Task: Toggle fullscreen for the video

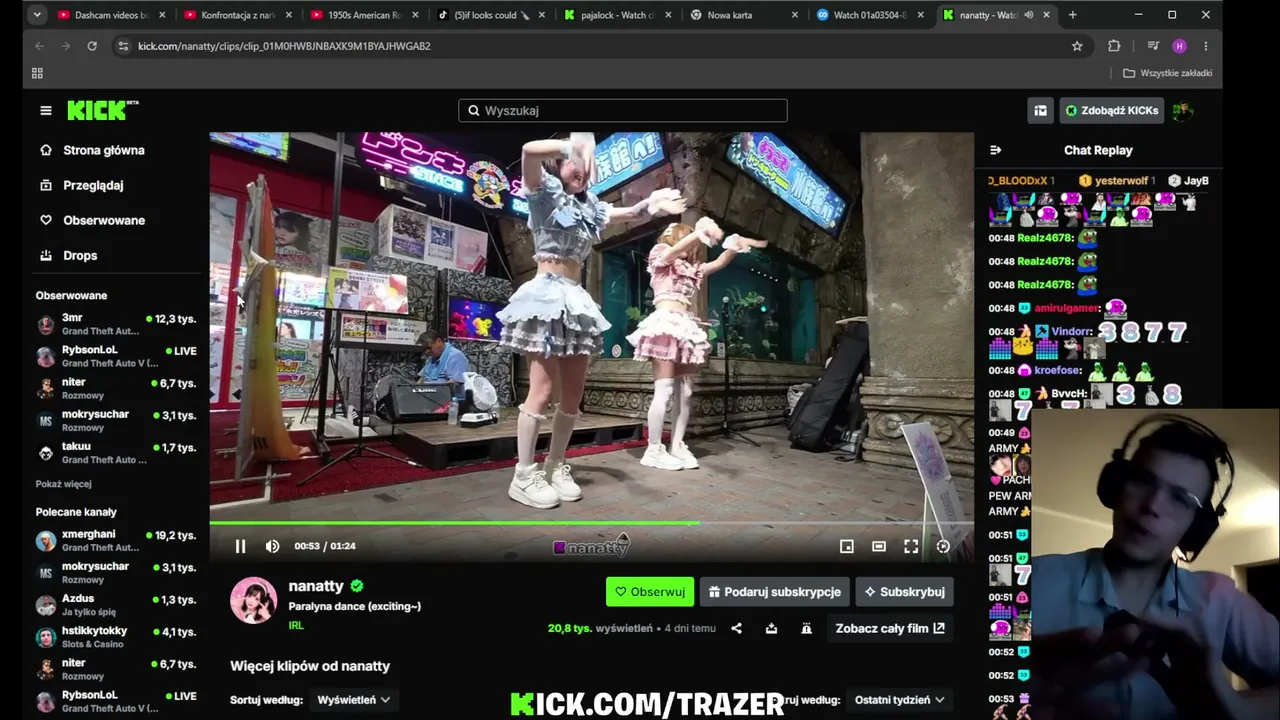Action: tap(911, 546)
